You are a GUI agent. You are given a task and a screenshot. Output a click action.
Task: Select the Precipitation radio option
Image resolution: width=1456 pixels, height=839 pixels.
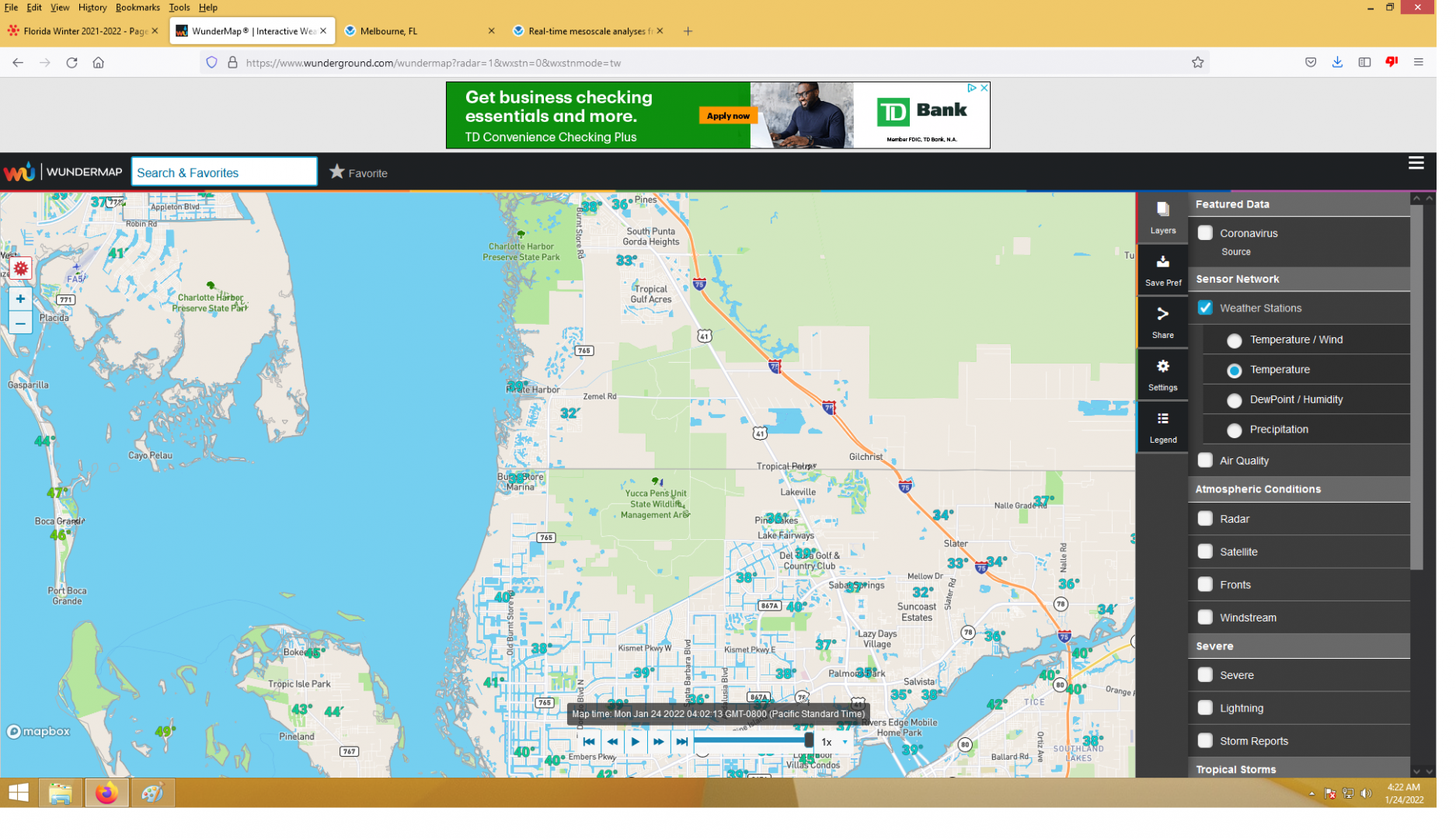[x=1250, y=436]
